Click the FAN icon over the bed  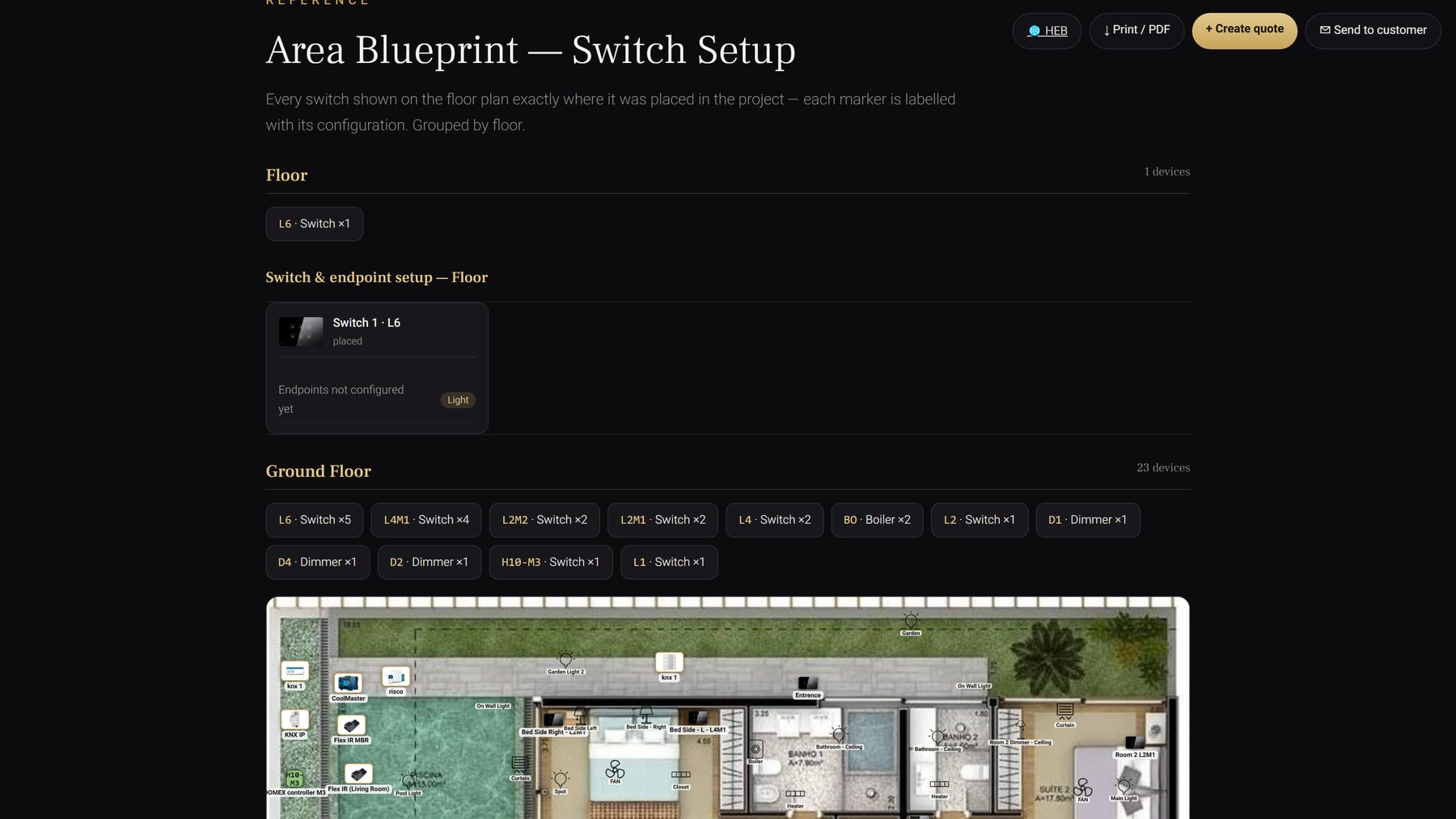click(615, 768)
